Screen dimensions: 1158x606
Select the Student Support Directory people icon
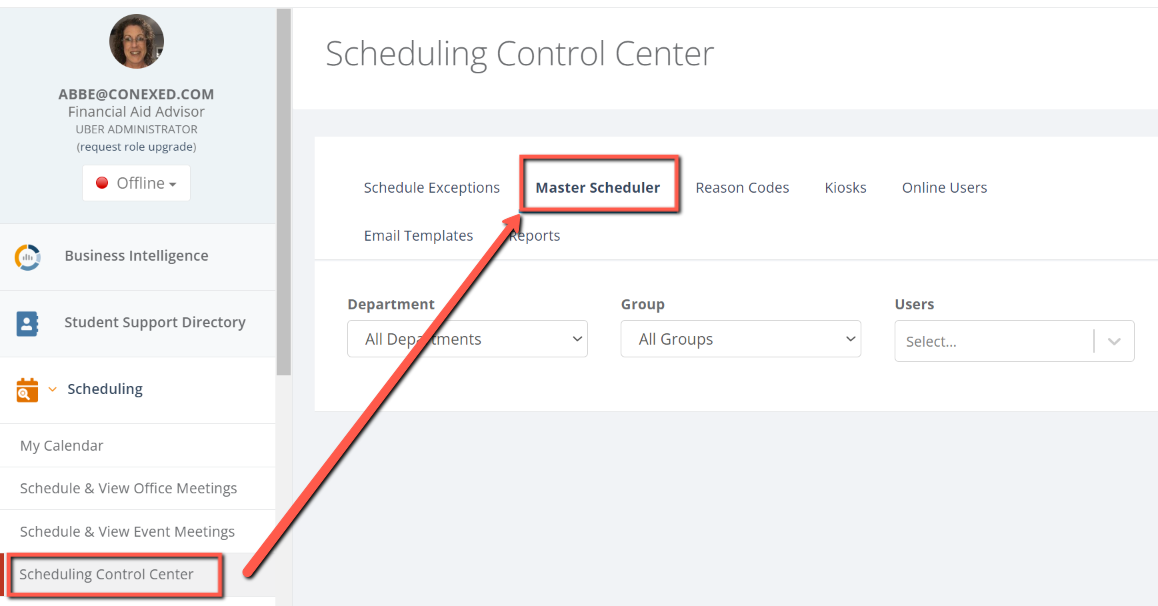[26, 323]
